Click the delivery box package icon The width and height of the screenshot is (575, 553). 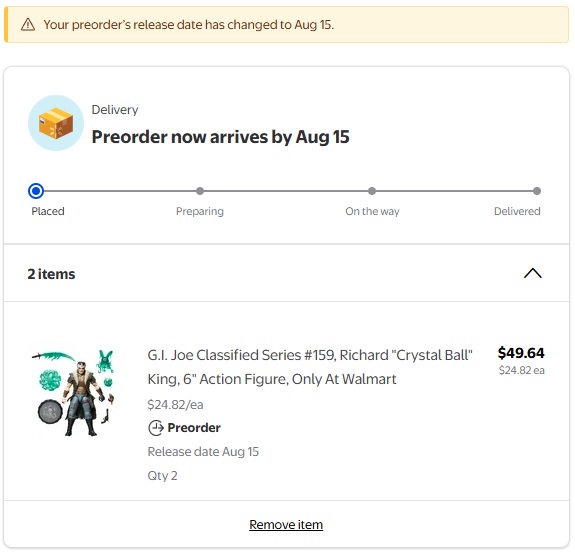click(x=56, y=123)
